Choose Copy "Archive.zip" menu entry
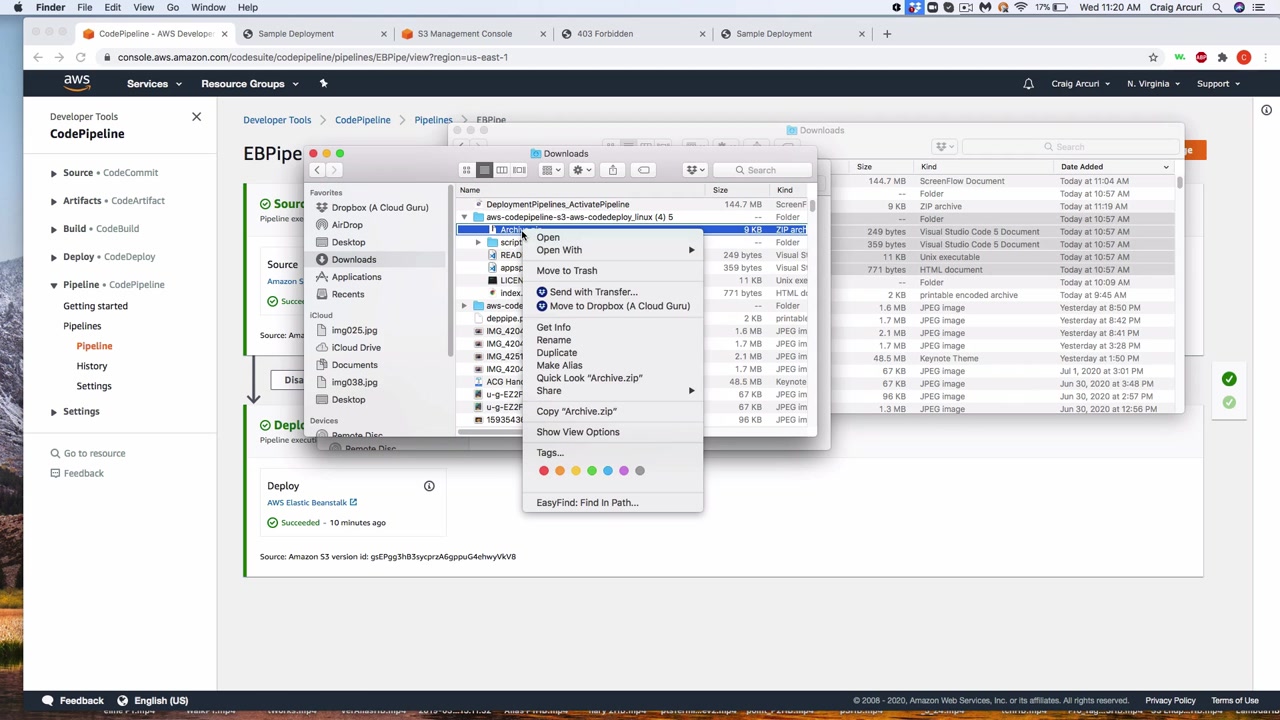The image size is (1280, 720). [x=613, y=411]
